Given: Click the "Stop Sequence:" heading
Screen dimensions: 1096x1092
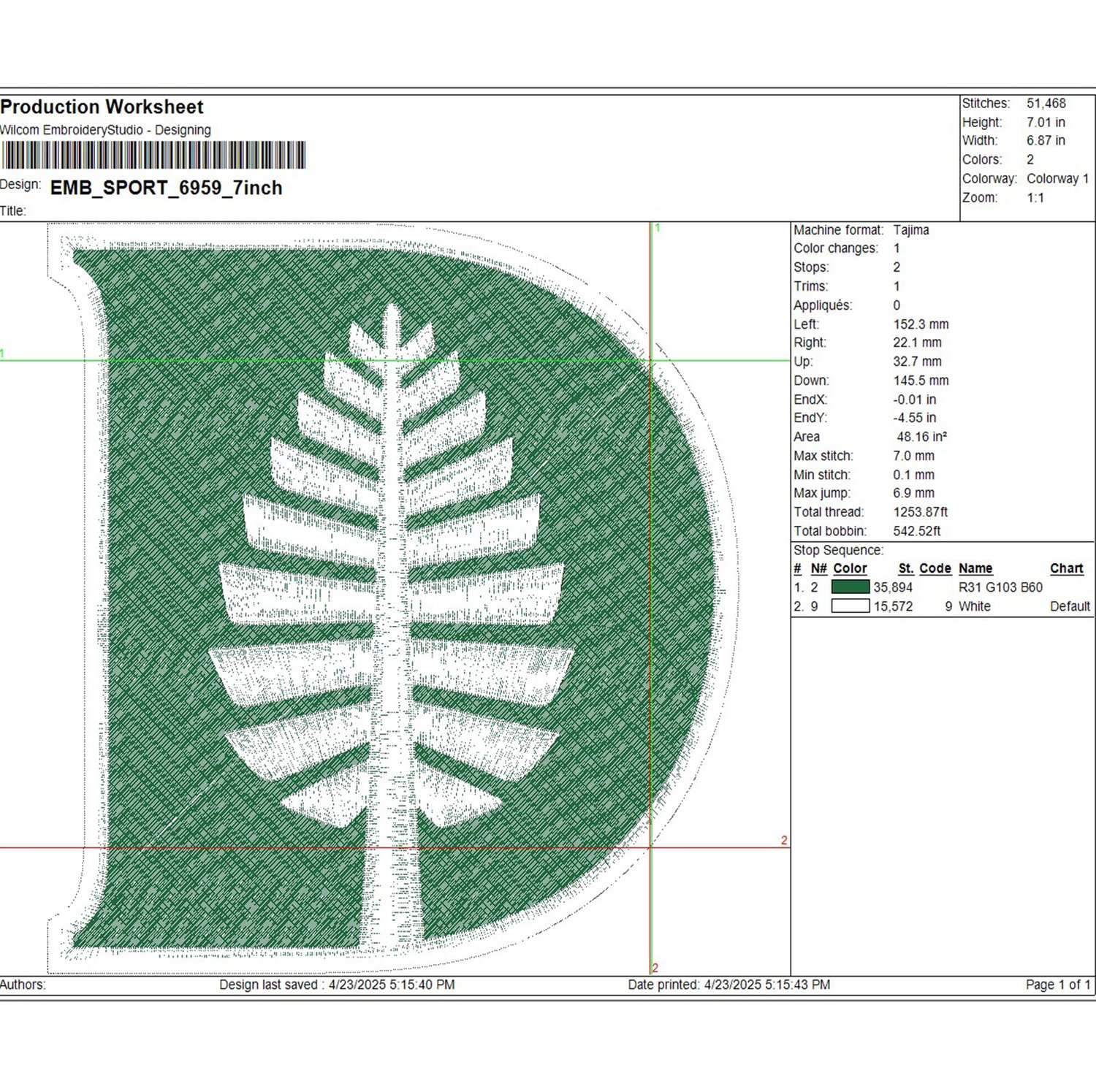Looking at the screenshot, I should [839, 550].
